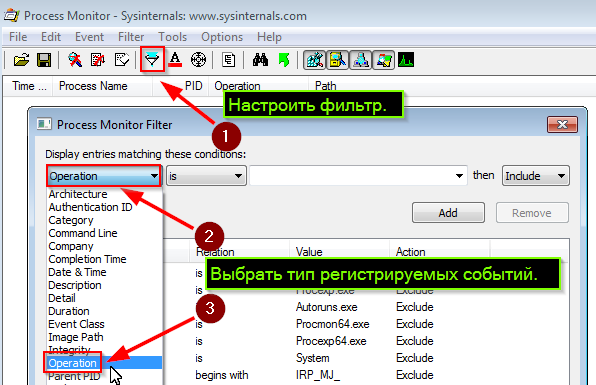This screenshot has width=596, height=385.
Task: Select Category in the dropdown list
Action: [105, 220]
